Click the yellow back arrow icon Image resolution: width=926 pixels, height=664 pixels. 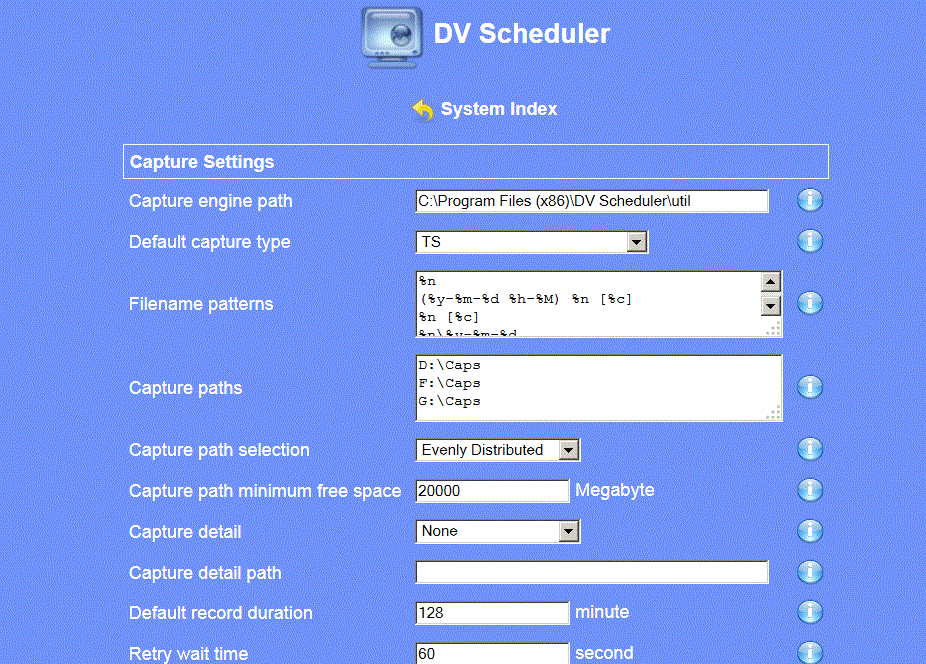click(423, 109)
